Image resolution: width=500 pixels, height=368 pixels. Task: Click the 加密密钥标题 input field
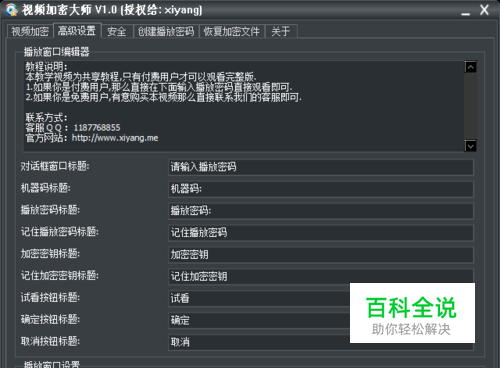321,255
